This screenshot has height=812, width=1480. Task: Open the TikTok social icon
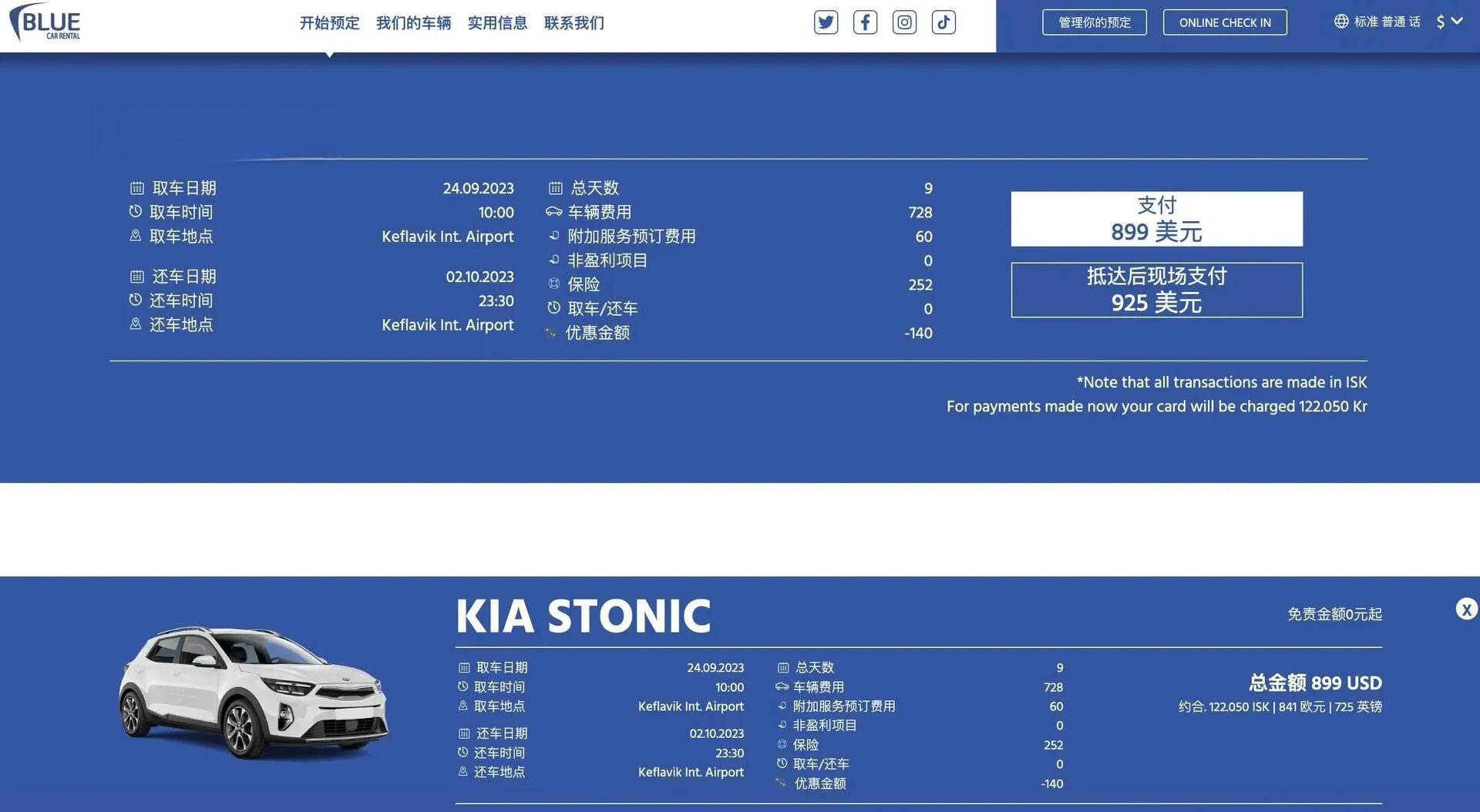943,22
